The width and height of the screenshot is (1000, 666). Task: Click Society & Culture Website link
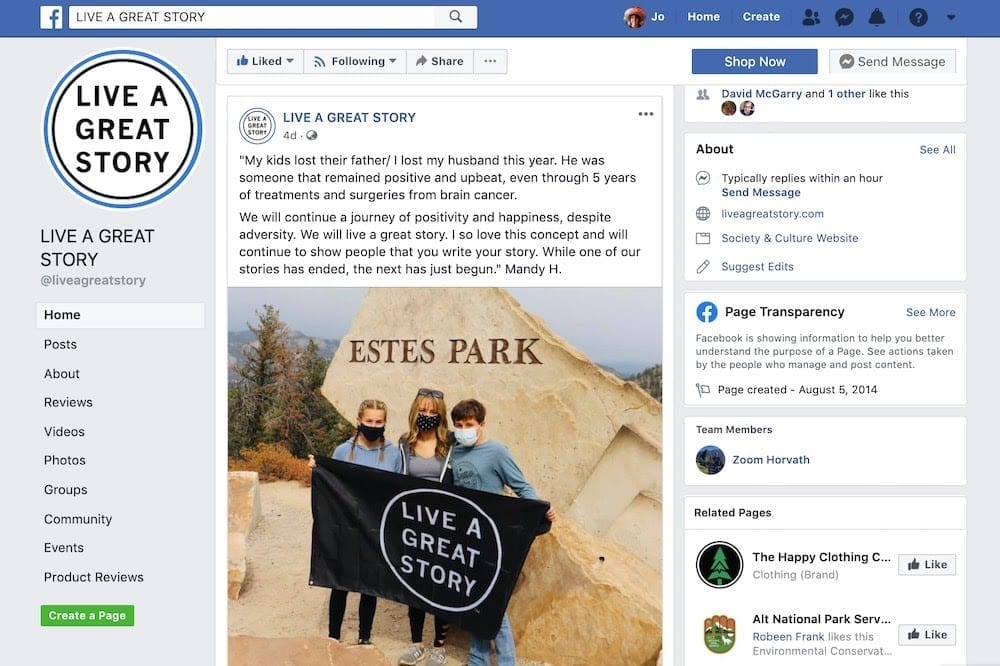790,239
